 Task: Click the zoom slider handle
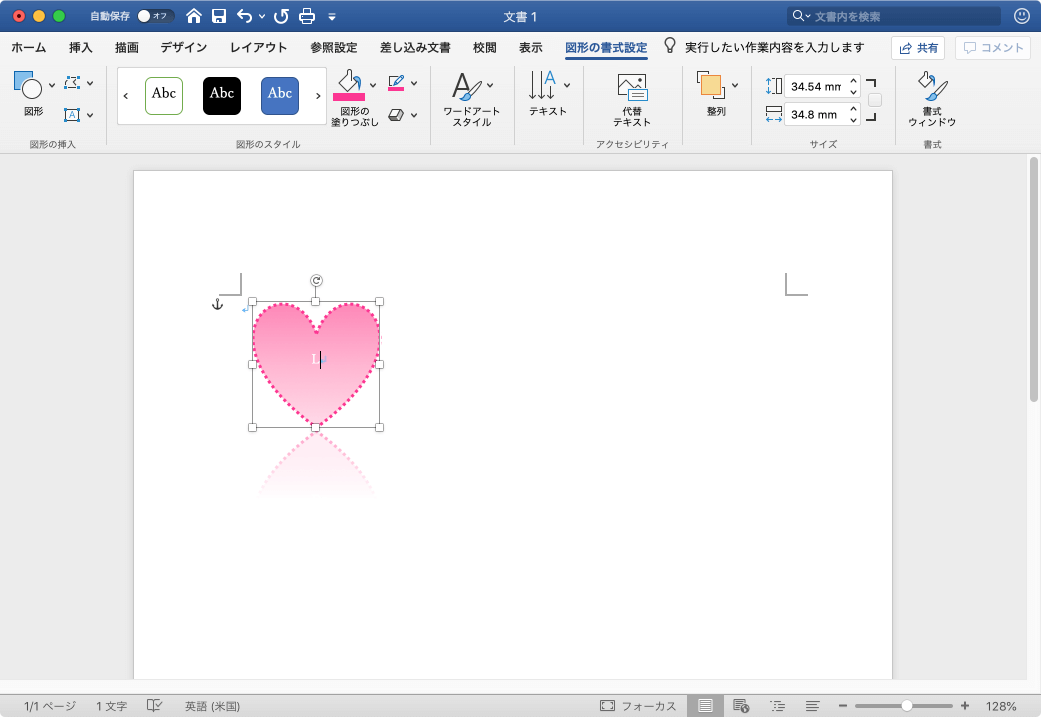906,706
